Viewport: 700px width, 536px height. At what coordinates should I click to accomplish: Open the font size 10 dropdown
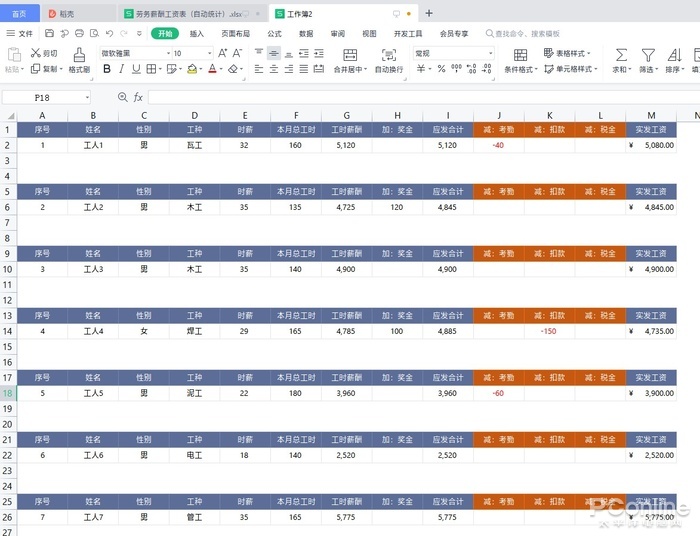point(209,54)
